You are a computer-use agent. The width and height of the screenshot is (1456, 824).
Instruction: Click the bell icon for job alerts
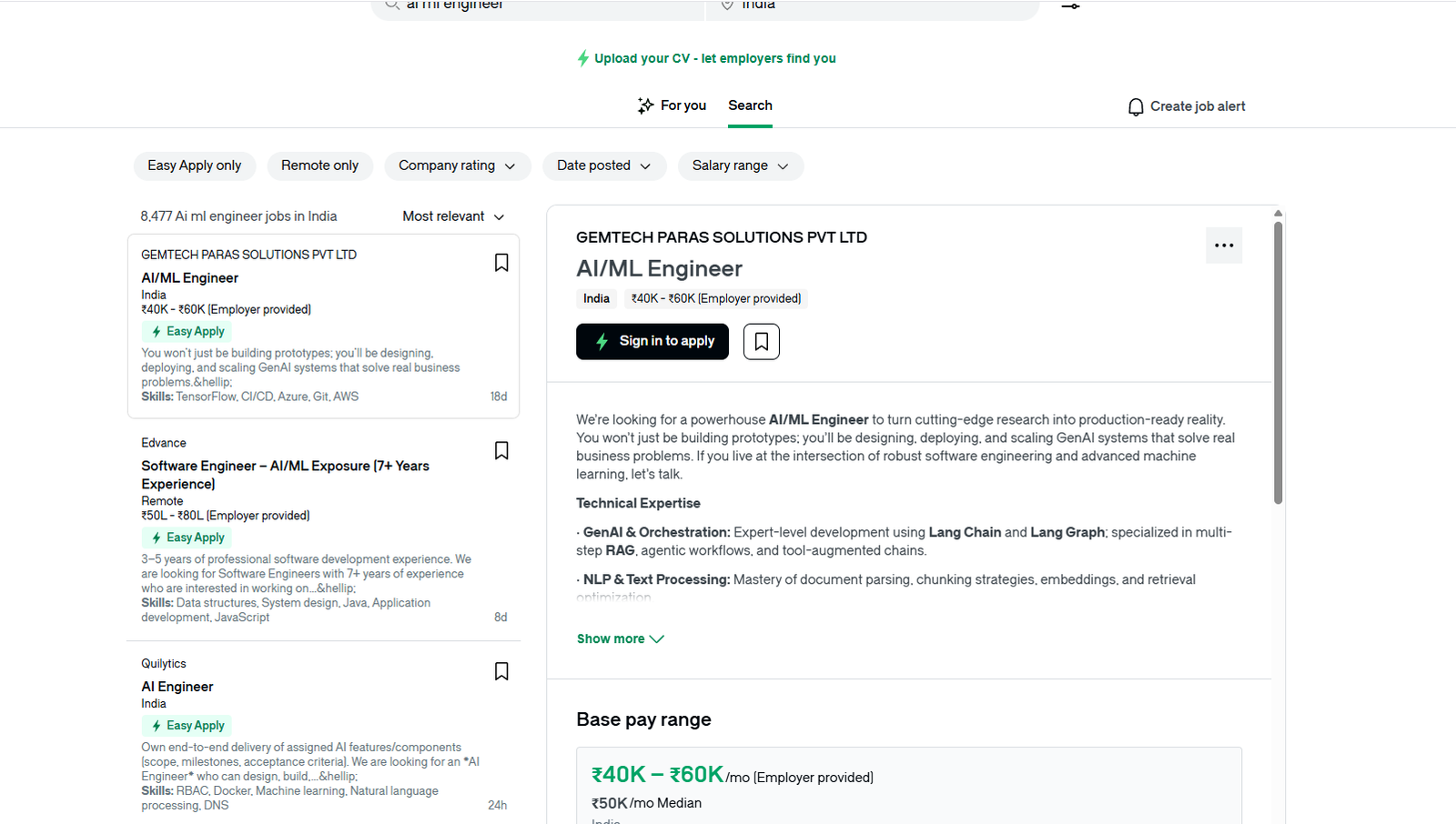[1135, 107]
